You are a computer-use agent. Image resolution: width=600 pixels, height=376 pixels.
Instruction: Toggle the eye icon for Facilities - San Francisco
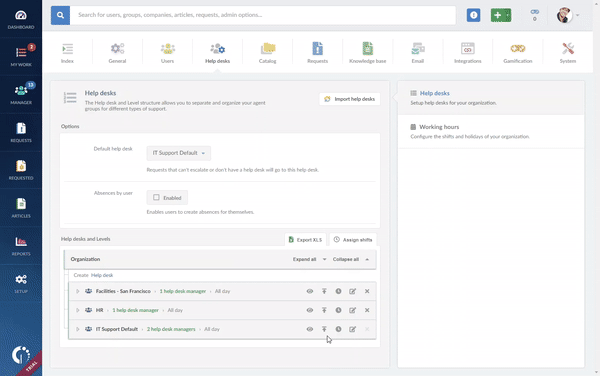point(310,291)
